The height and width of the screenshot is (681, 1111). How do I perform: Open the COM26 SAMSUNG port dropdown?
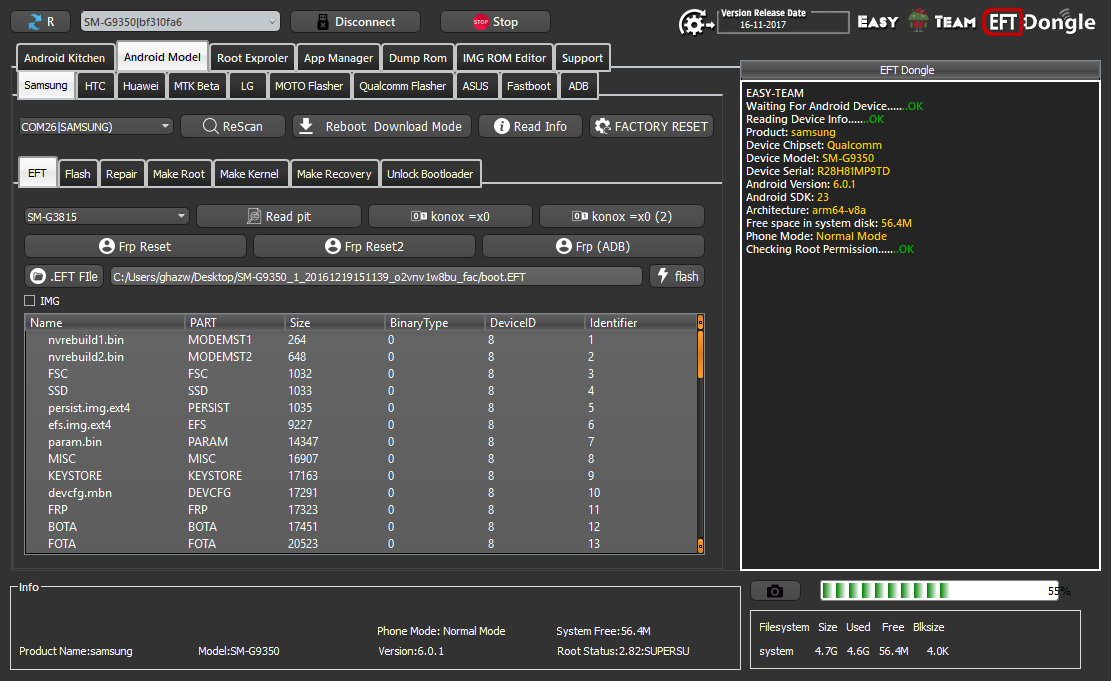pyautogui.click(x=96, y=126)
